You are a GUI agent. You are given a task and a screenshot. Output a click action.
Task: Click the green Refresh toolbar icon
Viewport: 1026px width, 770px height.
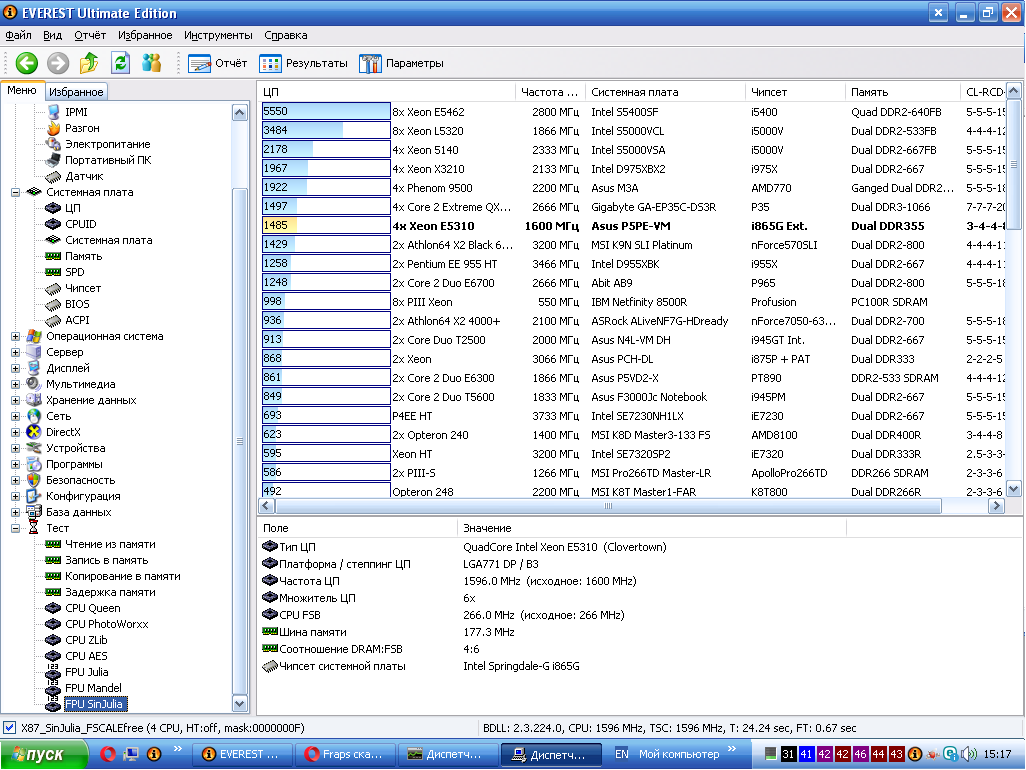(120, 63)
